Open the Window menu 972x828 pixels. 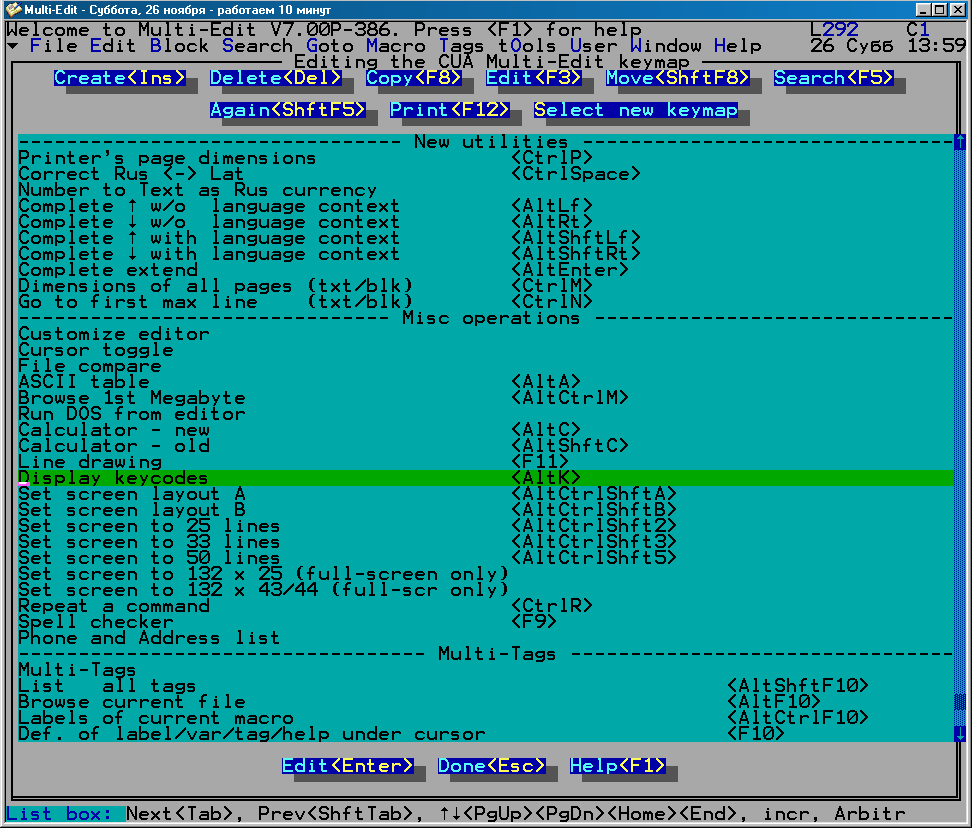[x=665, y=46]
